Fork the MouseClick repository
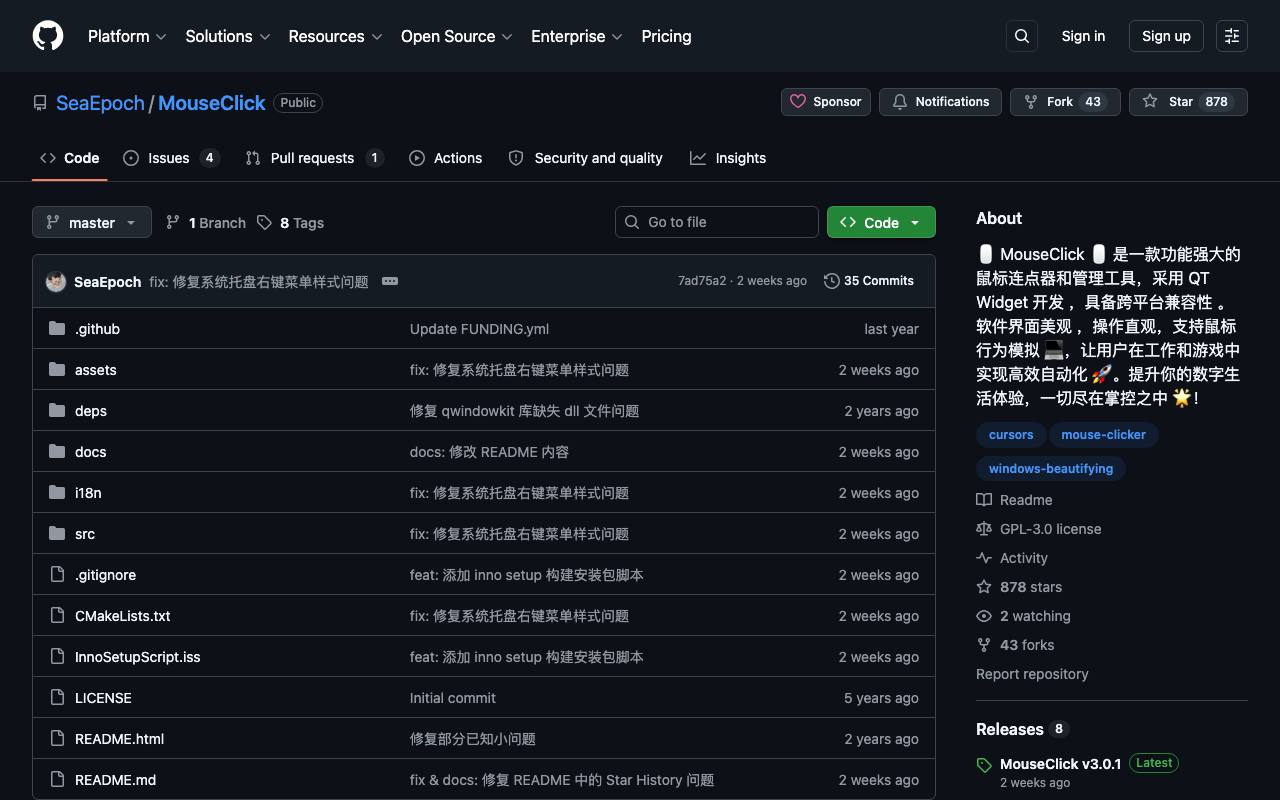Image resolution: width=1280 pixels, height=800 pixels. click(1065, 102)
